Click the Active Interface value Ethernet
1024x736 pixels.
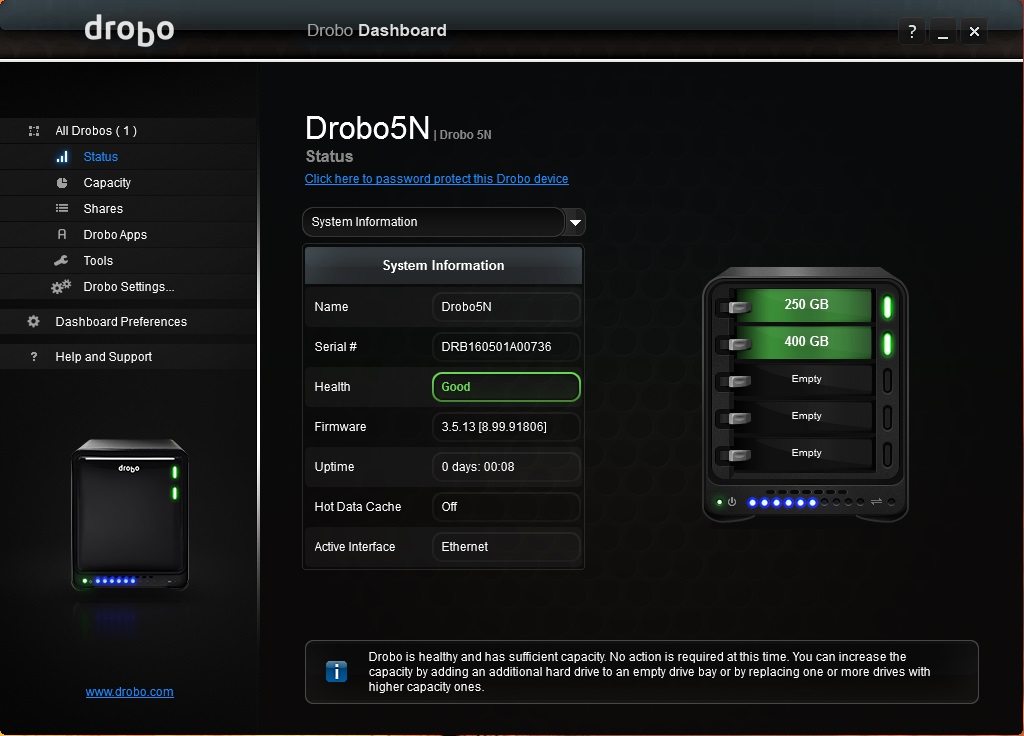coord(506,547)
